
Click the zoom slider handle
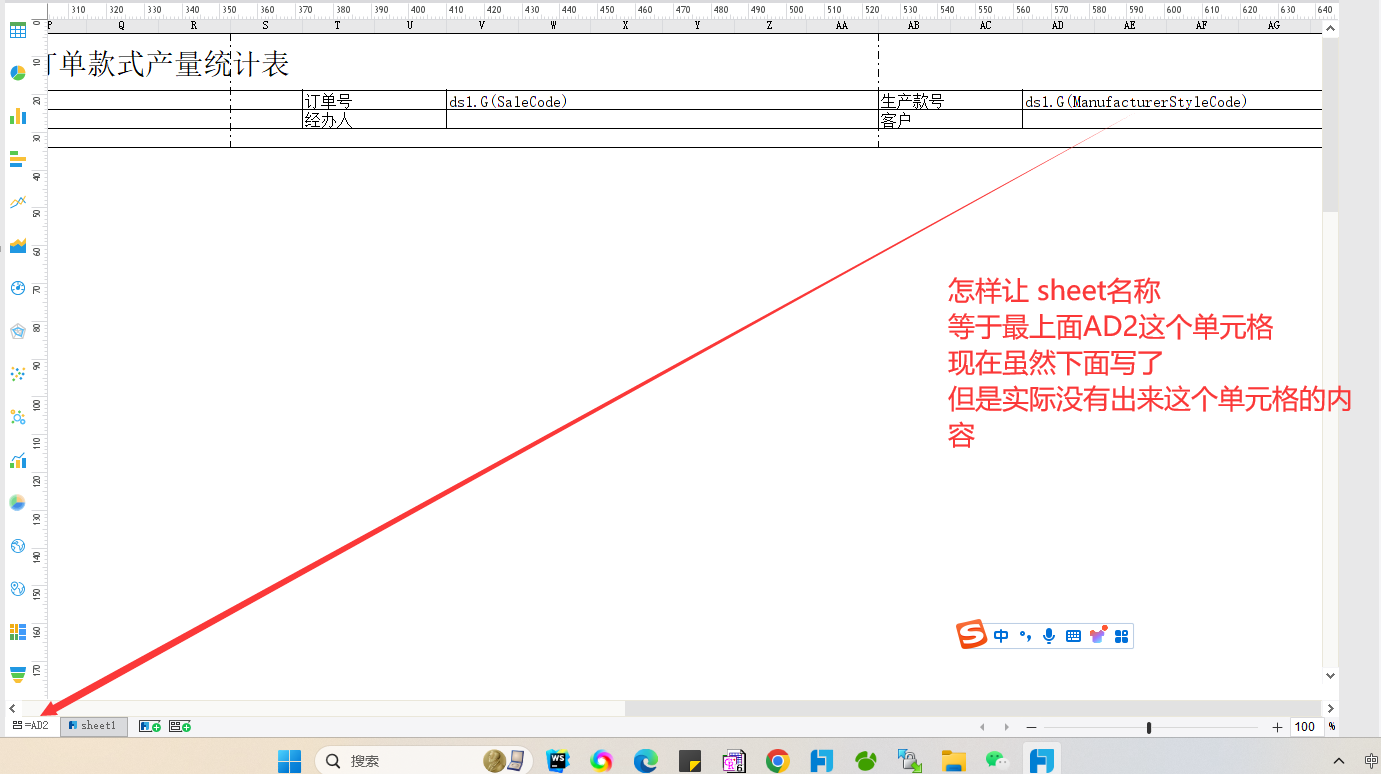click(1149, 727)
